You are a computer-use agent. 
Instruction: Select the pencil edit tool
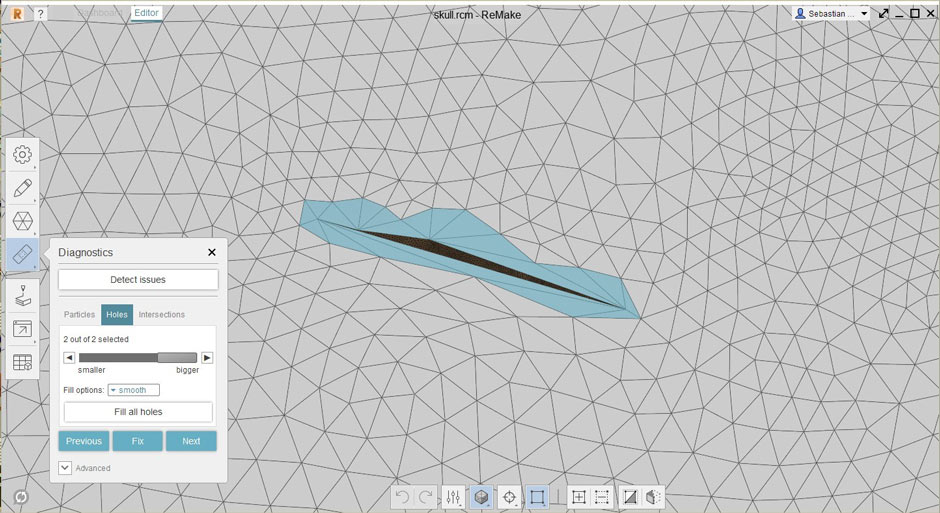point(22,188)
